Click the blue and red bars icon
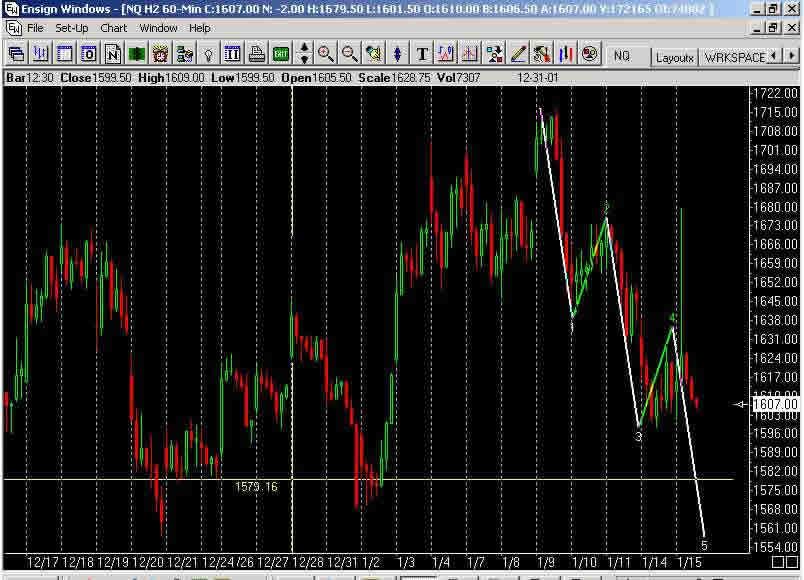The image size is (804, 580). point(566,54)
